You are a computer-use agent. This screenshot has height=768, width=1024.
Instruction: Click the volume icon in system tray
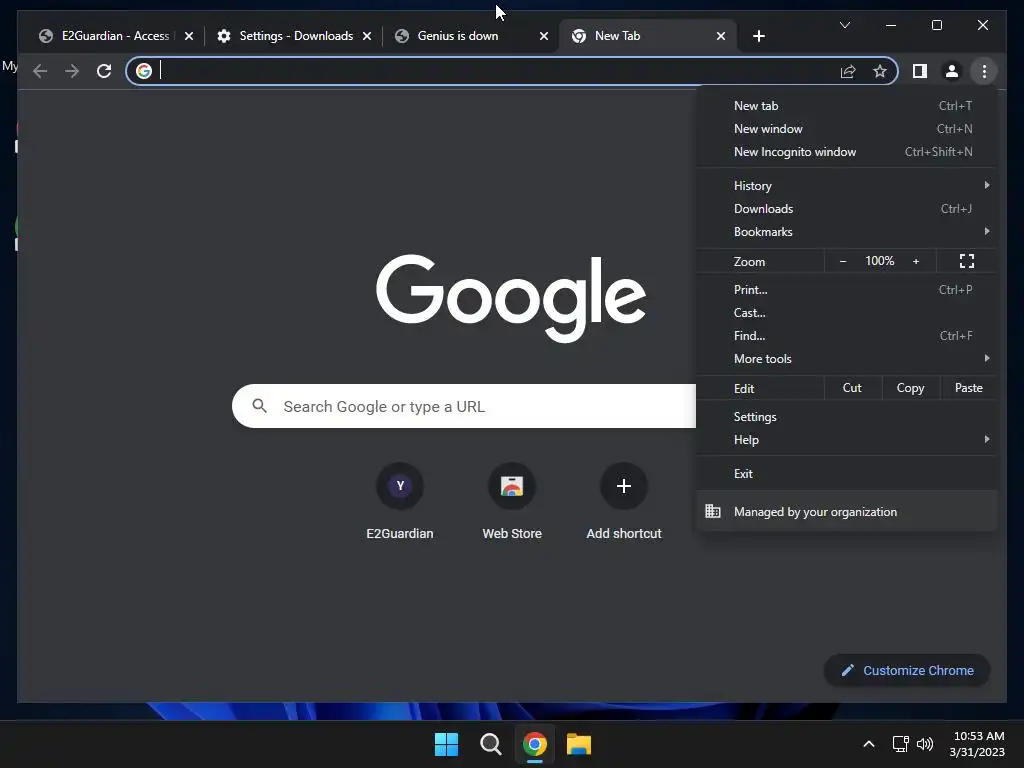(x=925, y=744)
